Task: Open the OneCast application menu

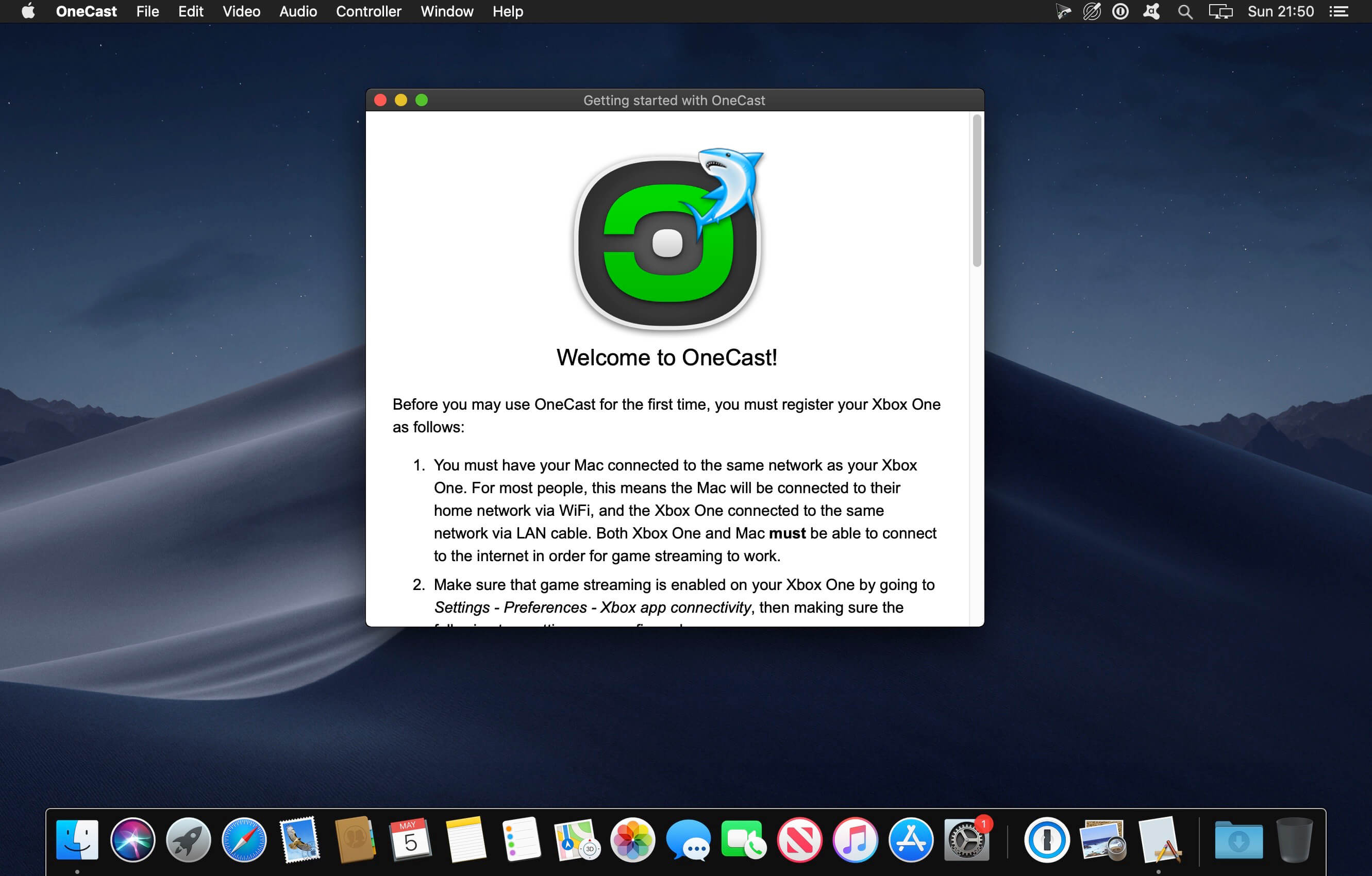Action: [86, 11]
